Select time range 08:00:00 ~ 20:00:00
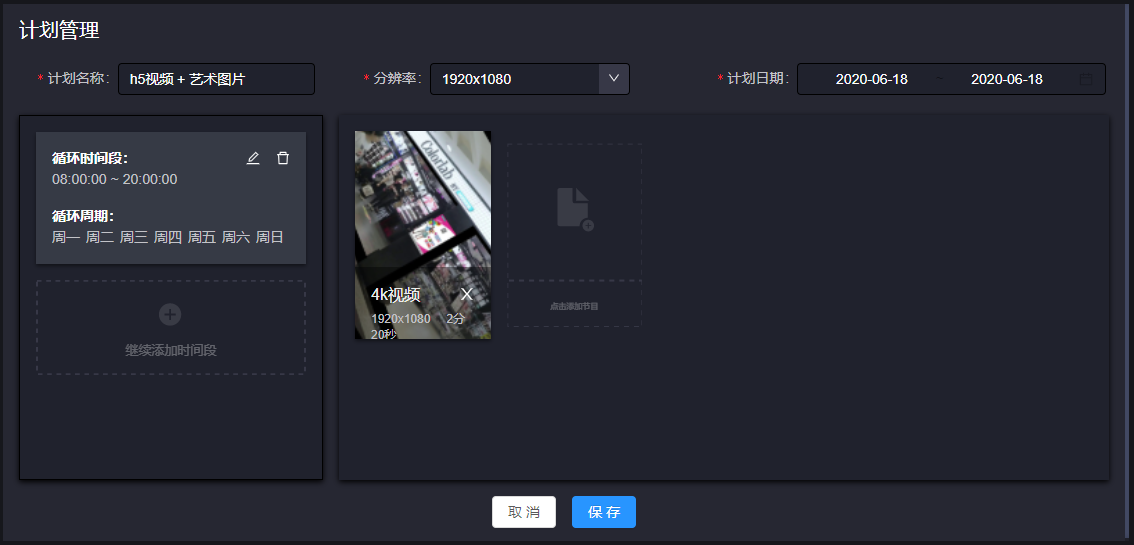This screenshot has height=545, width=1134. coord(114,179)
